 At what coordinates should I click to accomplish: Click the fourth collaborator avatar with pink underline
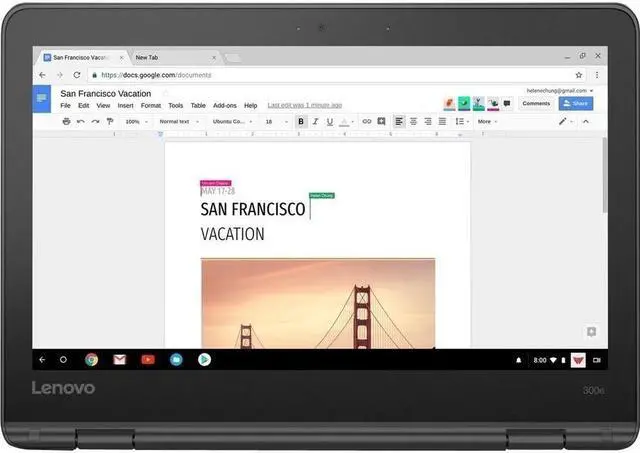[493, 103]
